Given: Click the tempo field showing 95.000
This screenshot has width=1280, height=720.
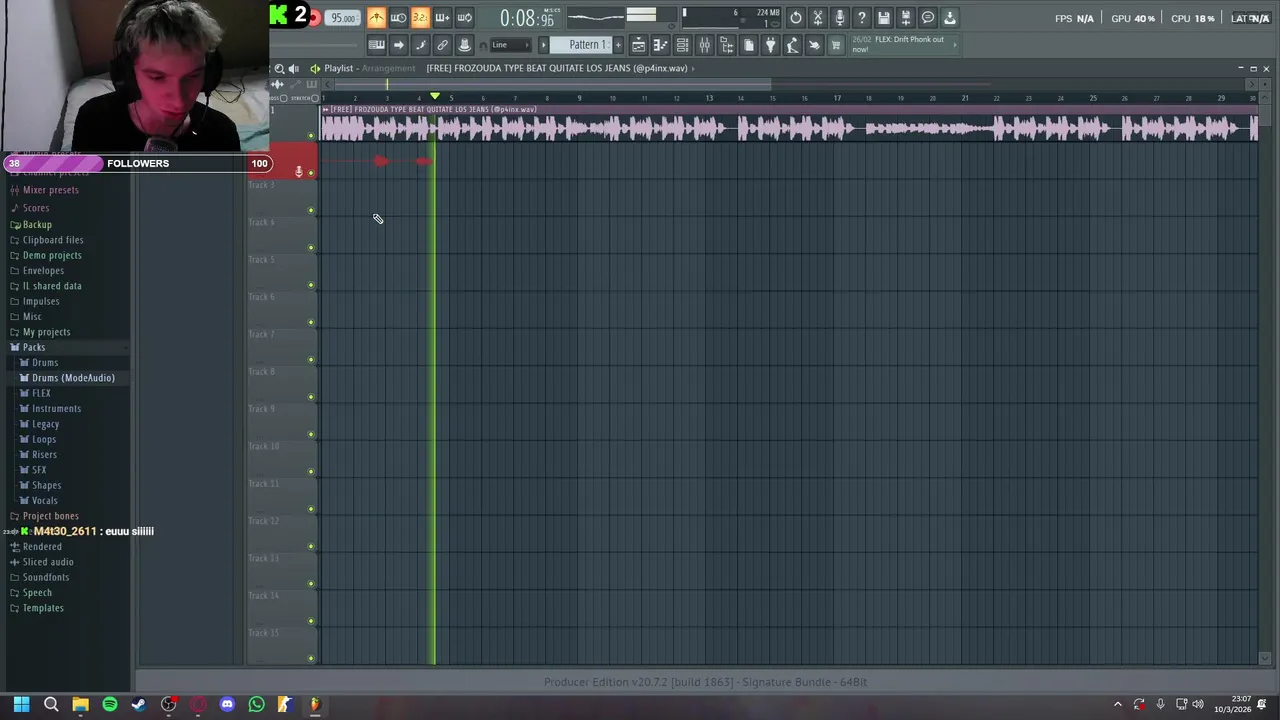Looking at the screenshot, I should (344, 18).
